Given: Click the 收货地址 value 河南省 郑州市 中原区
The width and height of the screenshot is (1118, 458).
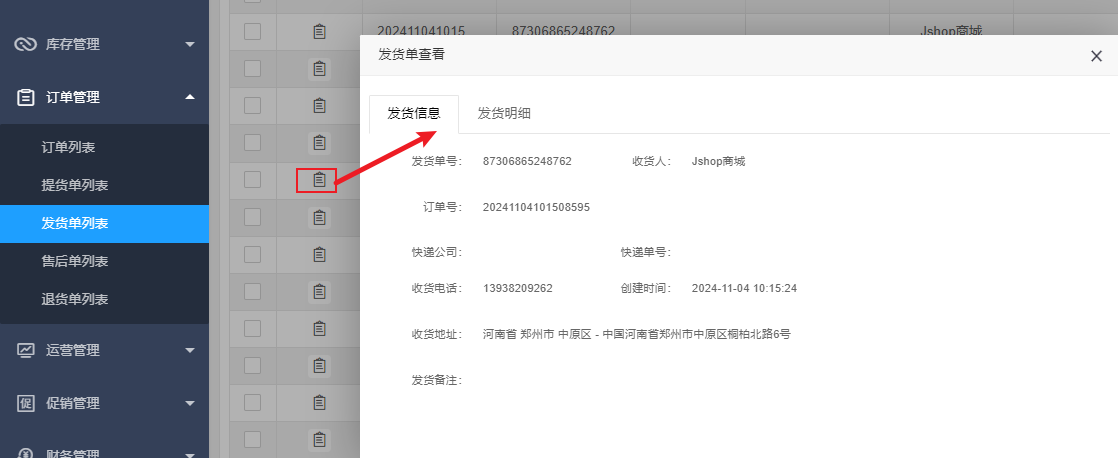Looking at the screenshot, I should 637,334.
